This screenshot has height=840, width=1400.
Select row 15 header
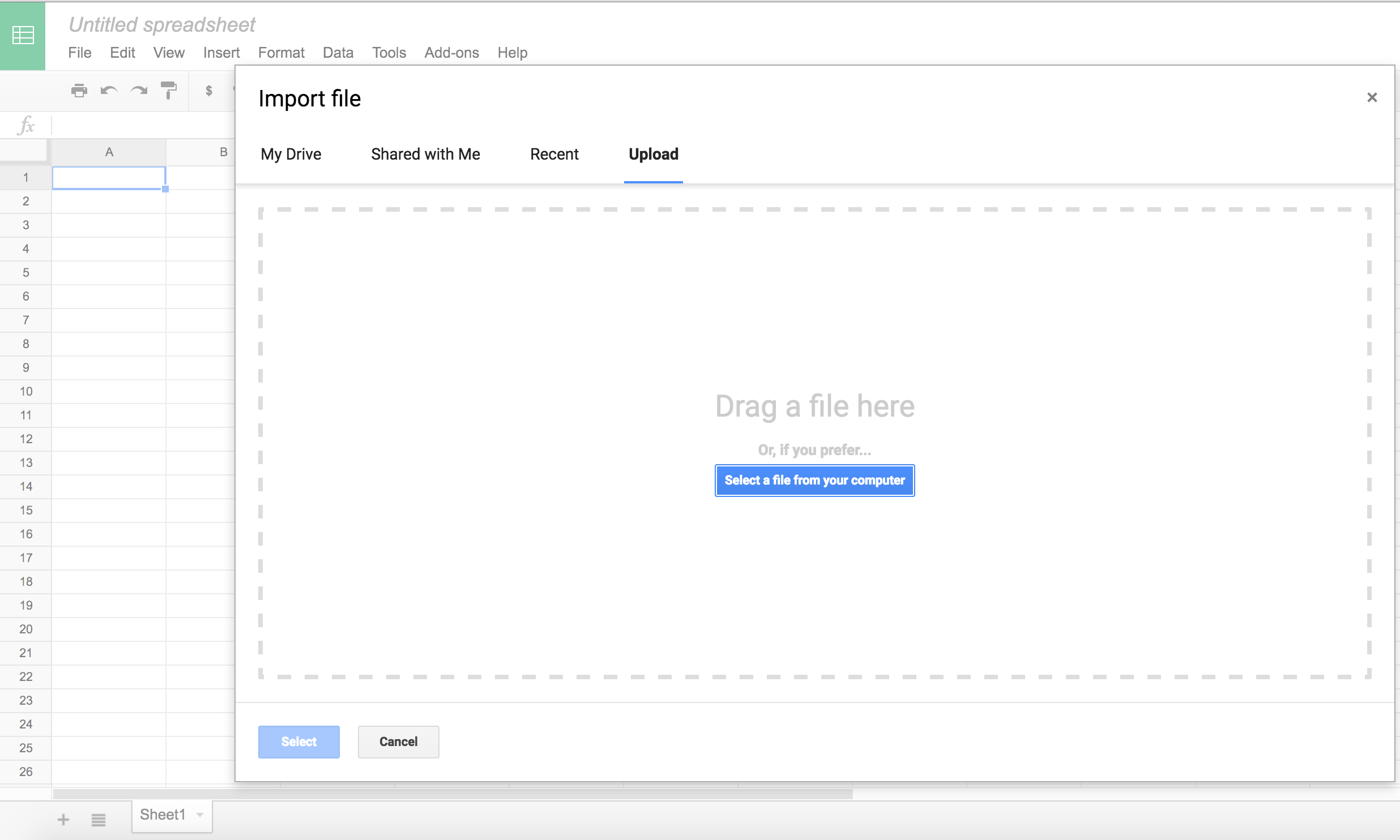point(25,511)
